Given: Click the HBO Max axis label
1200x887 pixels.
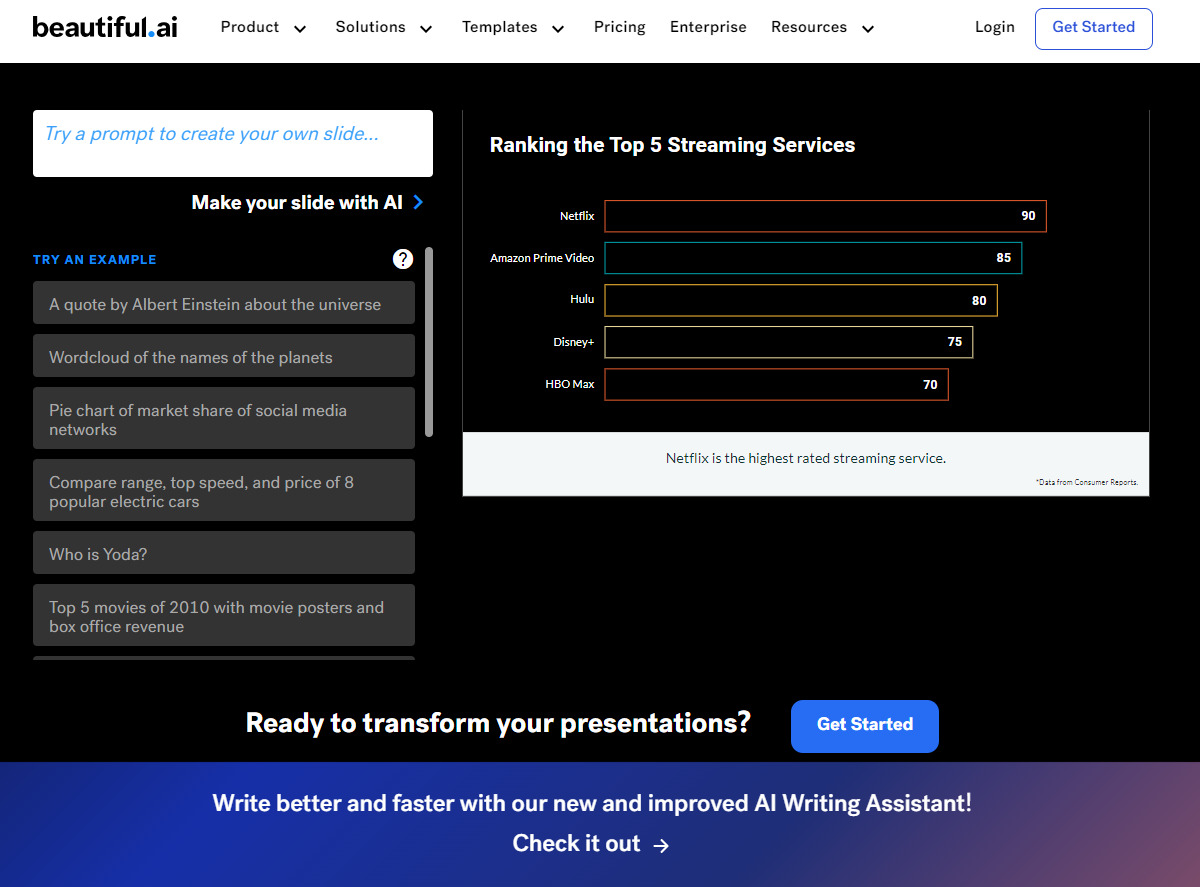Looking at the screenshot, I should click(570, 384).
